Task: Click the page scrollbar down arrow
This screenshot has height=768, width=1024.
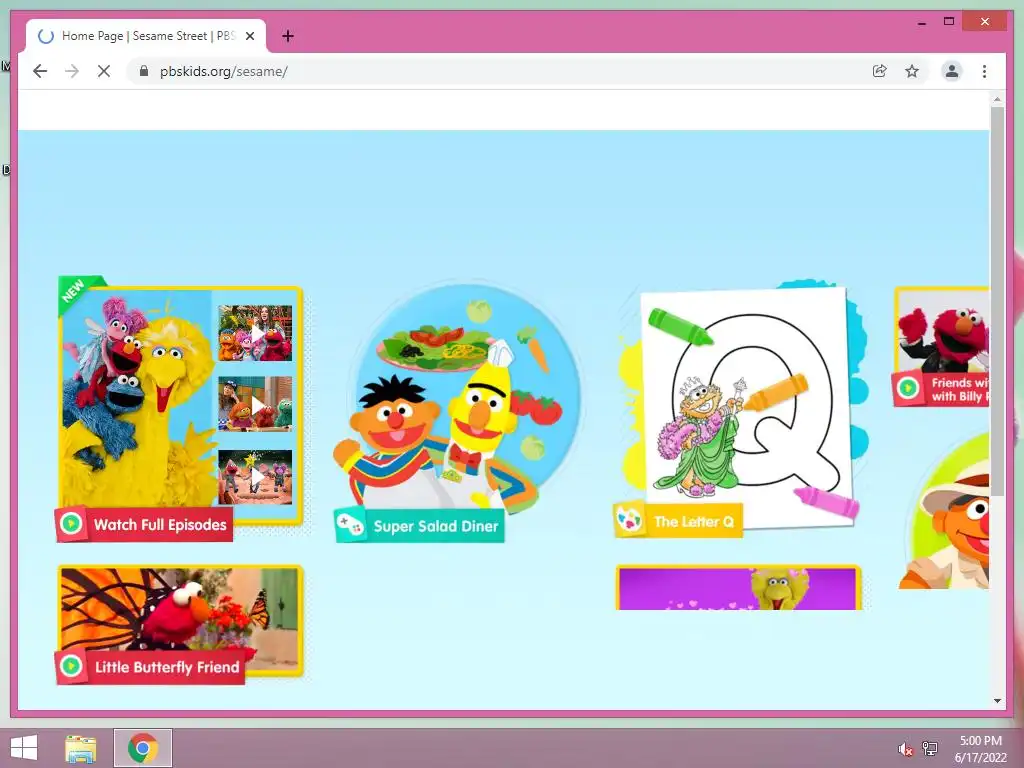Action: point(997,701)
